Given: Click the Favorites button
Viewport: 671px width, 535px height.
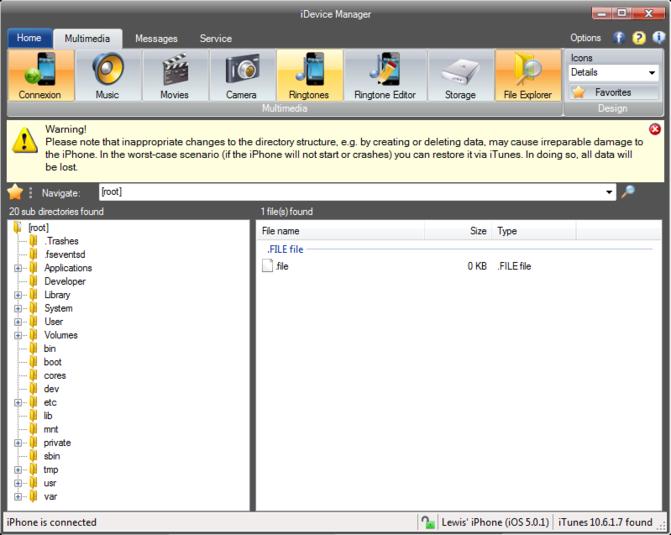Looking at the screenshot, I should tap(613, 92).
